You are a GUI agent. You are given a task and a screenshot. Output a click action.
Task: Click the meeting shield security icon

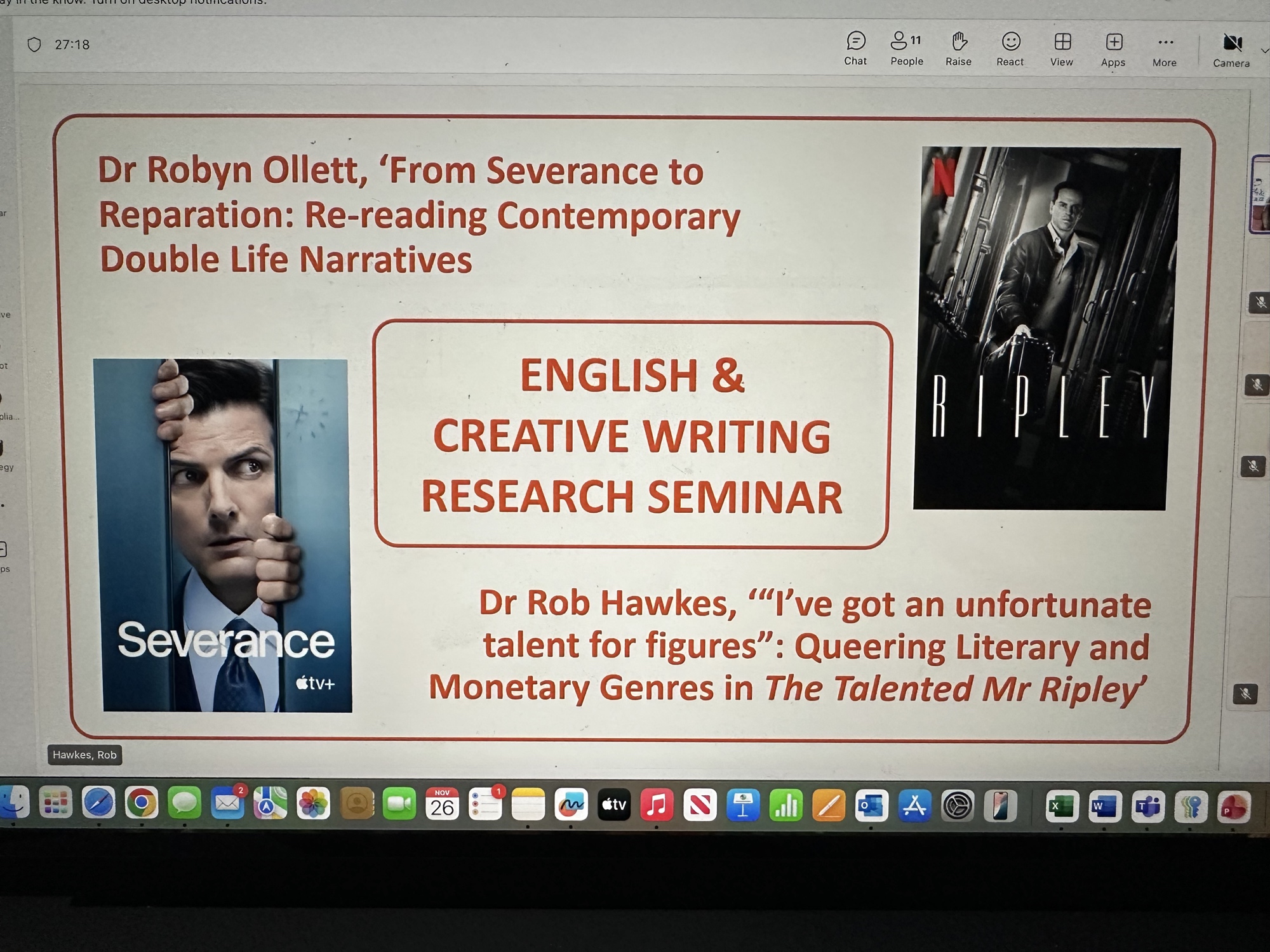(34, 44)
